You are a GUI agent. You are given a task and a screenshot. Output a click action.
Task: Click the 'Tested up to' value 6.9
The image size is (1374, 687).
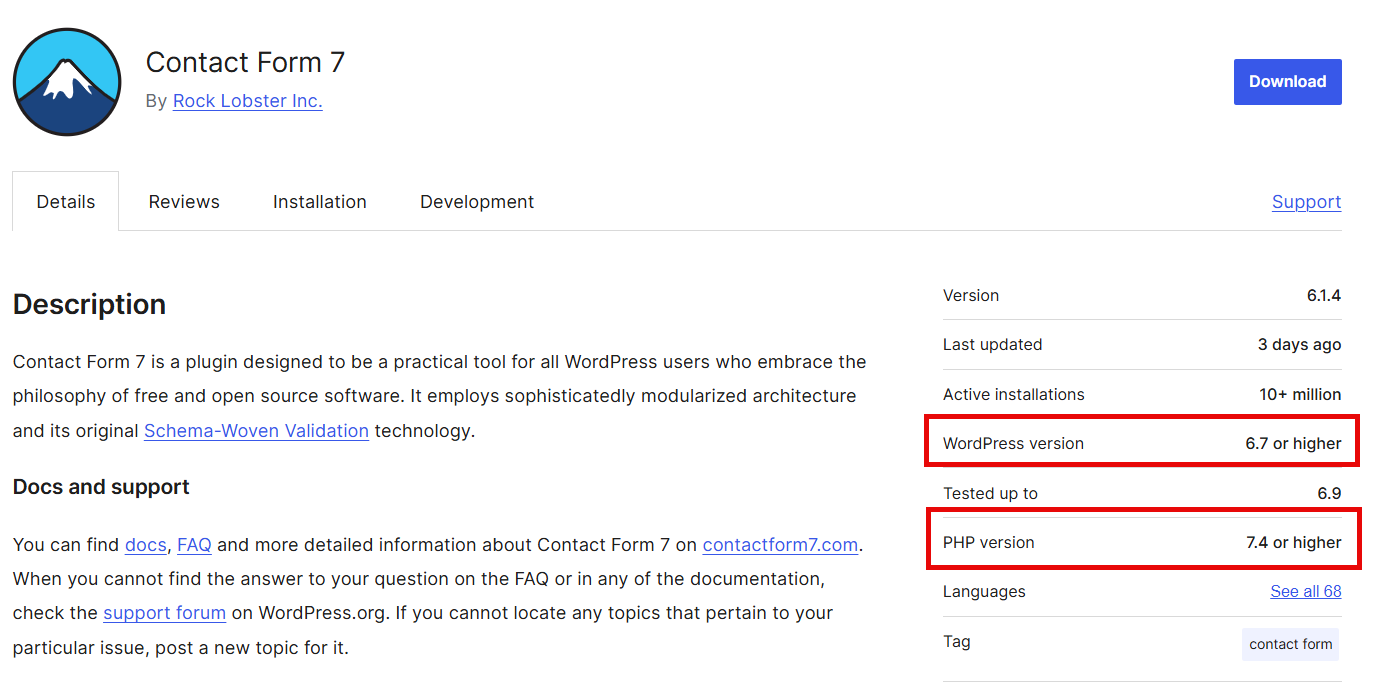tap(1329, 493)
